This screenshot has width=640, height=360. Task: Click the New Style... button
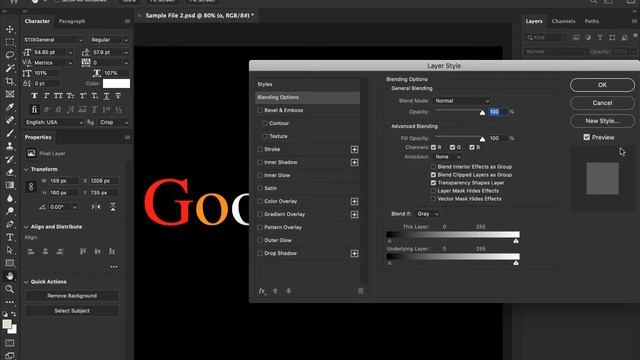click(602, 121)
